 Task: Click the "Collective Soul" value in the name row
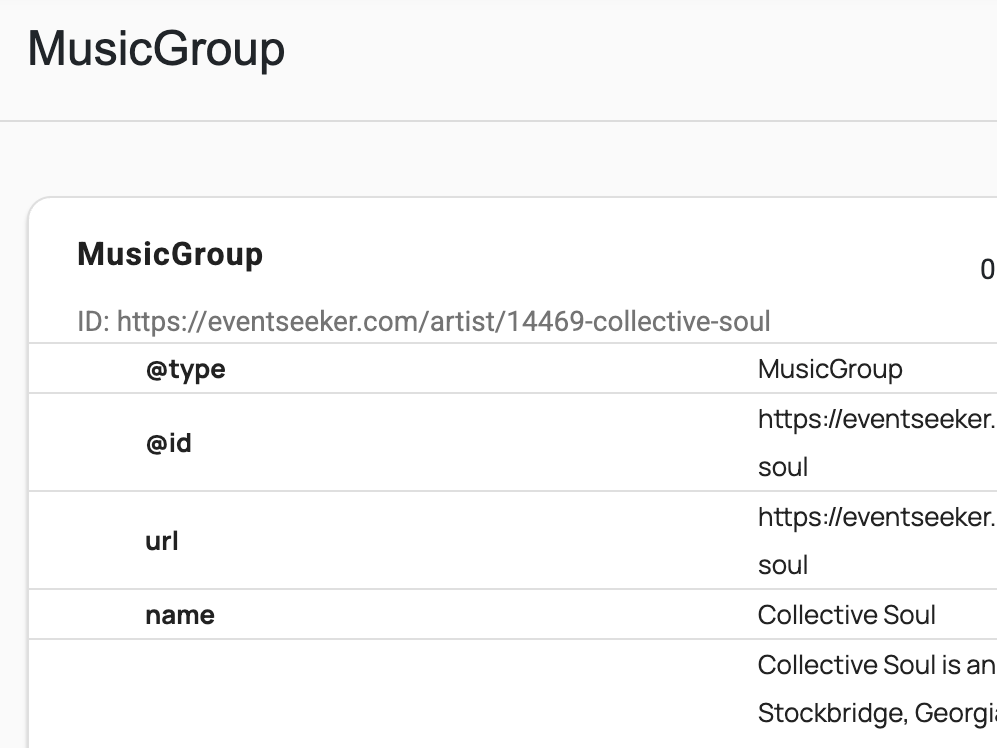[x=846, y=614]
